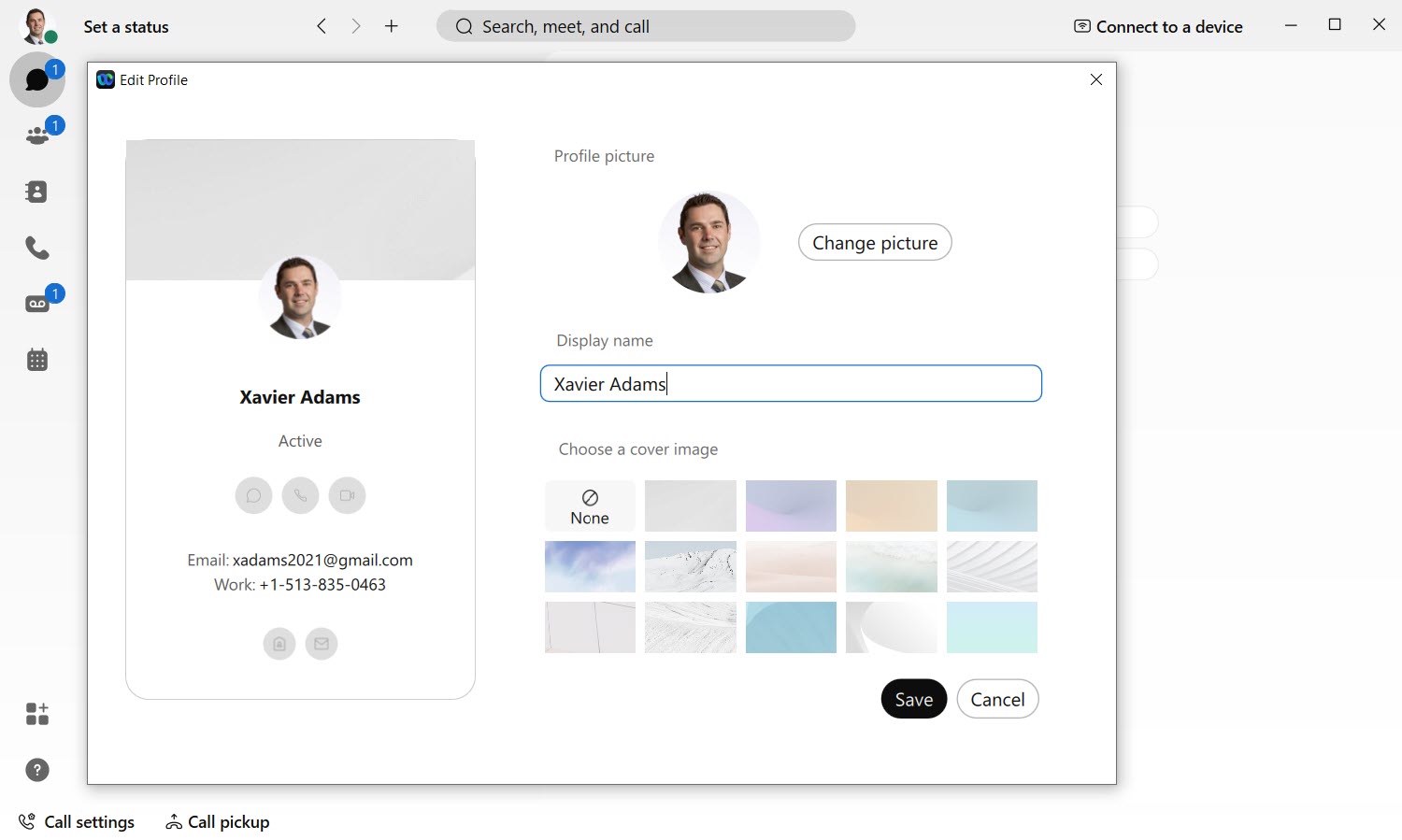Choose the blue sky clouds cover image
Image resolution: width=1402 pixels, height=840 pixels.
coord(590,566)
